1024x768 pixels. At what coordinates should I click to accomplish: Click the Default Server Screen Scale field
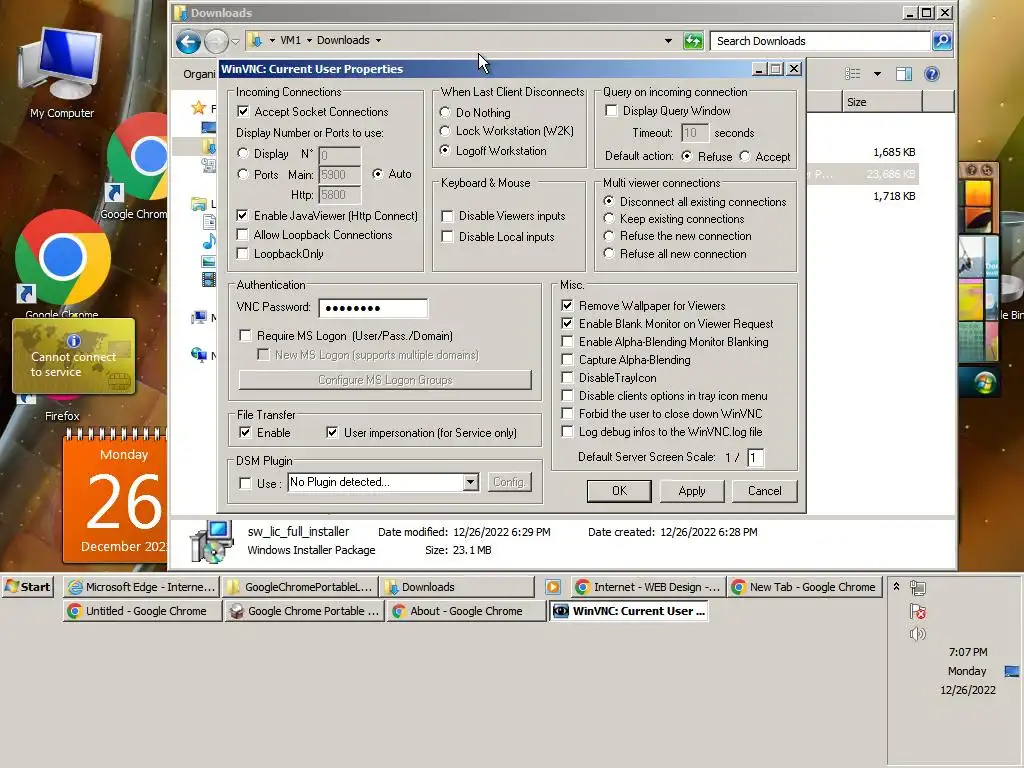tap(755, 457)
